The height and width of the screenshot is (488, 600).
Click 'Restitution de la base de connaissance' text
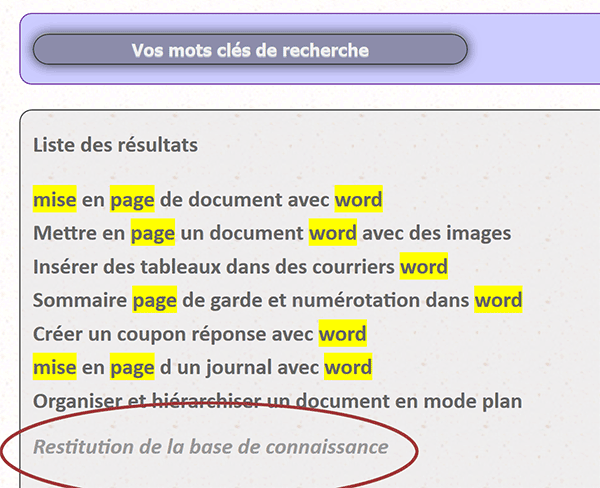point(211,447)
